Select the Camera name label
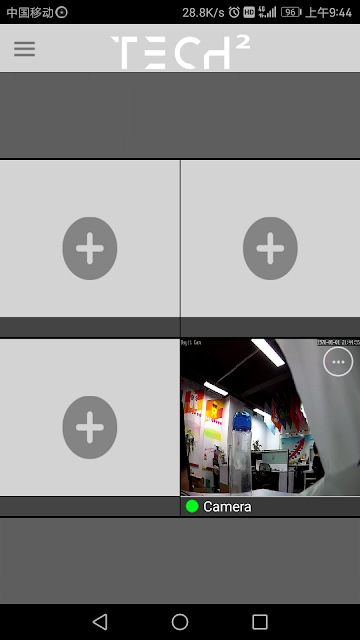Viewport: 360px width, 640px height. coord(227,507)
